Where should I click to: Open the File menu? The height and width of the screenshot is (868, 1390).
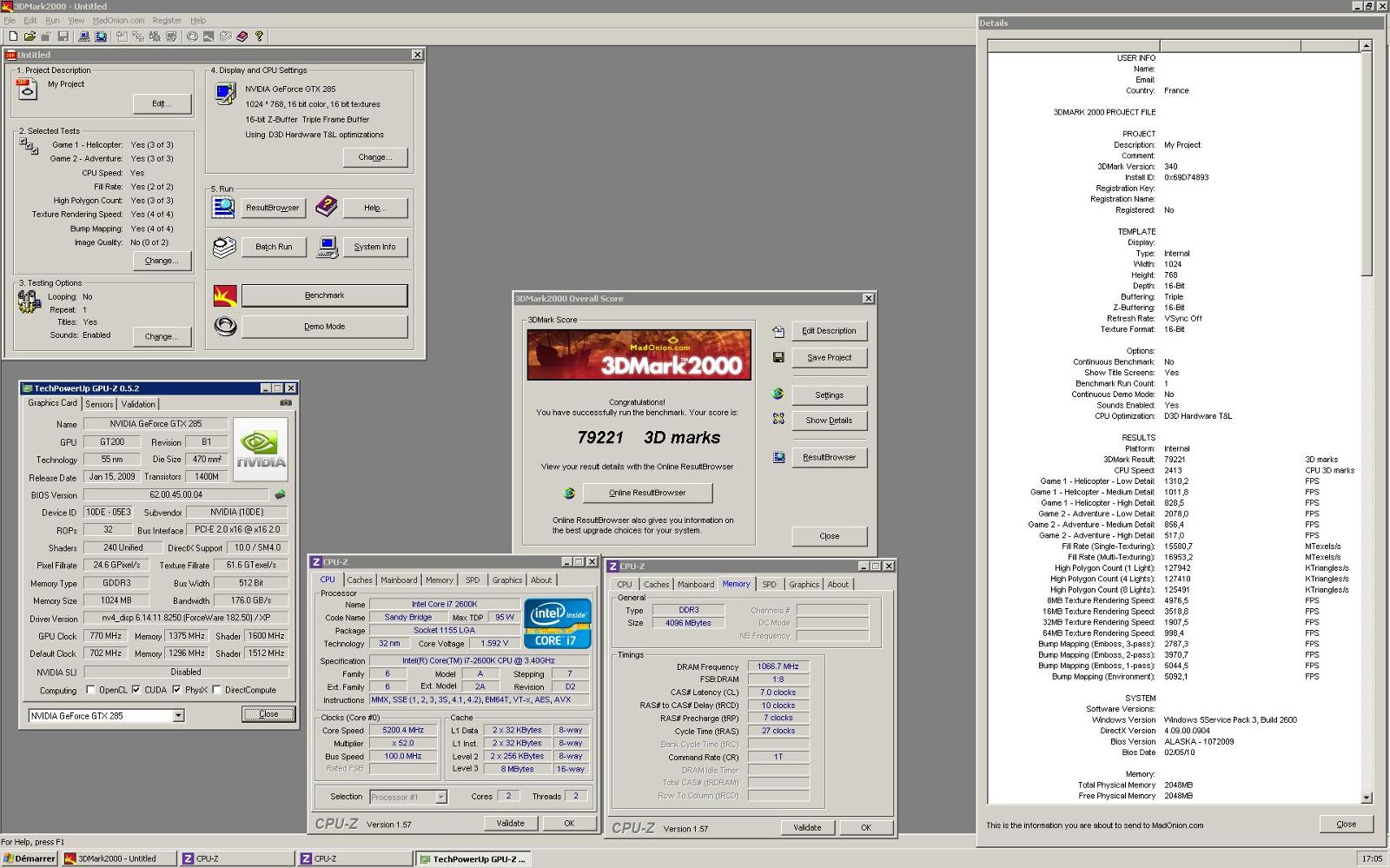click(10, 20)
